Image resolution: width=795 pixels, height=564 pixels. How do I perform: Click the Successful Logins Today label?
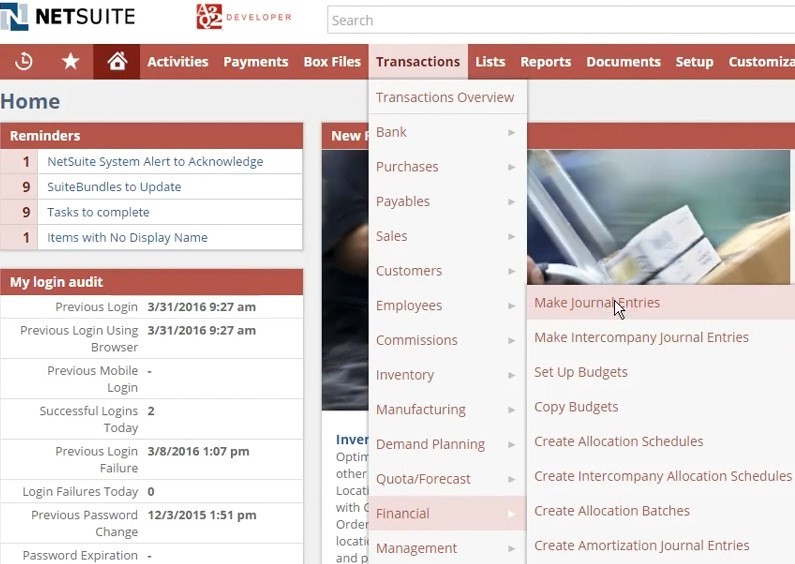point(89,419)
